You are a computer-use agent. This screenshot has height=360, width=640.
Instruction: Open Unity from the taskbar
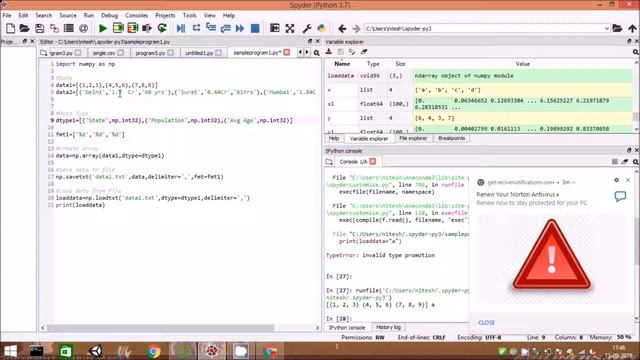tap(96, 351)
